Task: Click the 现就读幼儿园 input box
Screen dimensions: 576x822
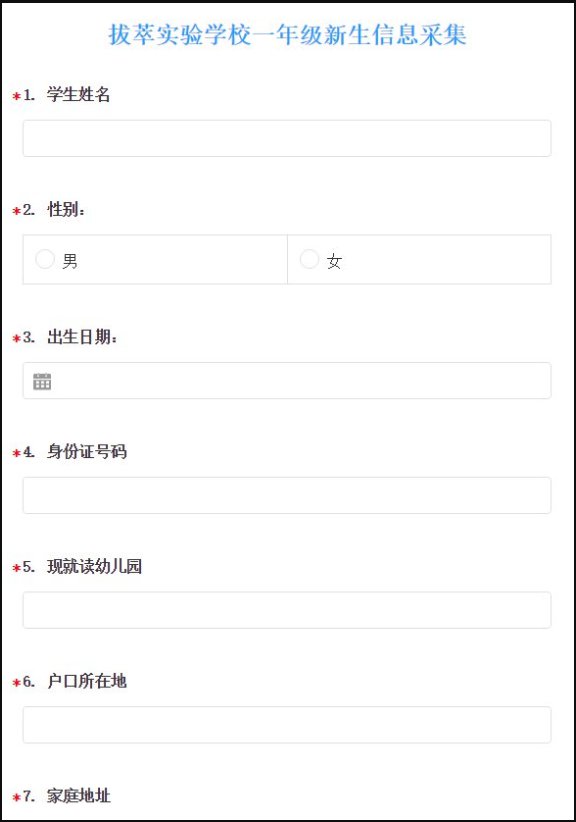Action: [287, 610]
